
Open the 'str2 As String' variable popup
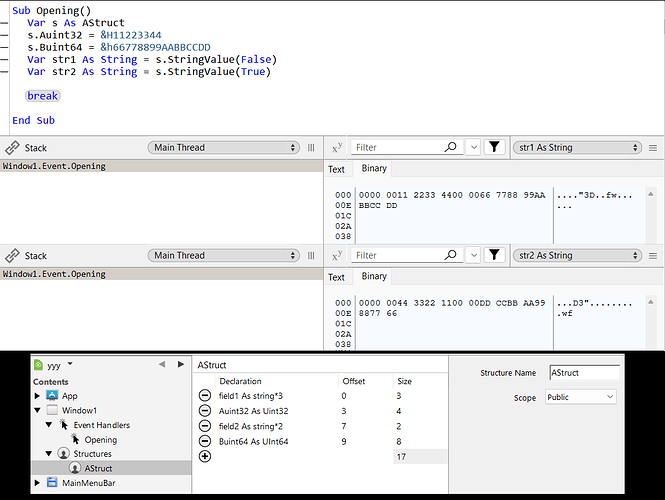pos(577,255)
